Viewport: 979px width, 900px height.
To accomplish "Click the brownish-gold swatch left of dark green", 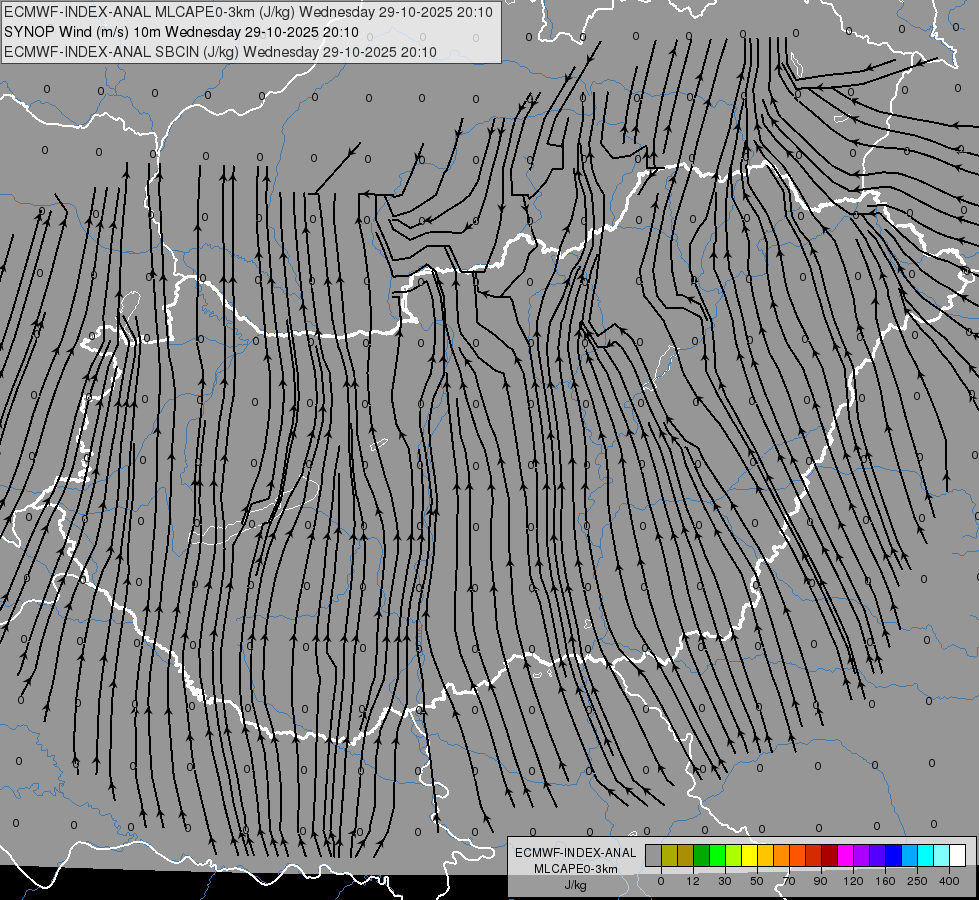I will click(686, 855).
